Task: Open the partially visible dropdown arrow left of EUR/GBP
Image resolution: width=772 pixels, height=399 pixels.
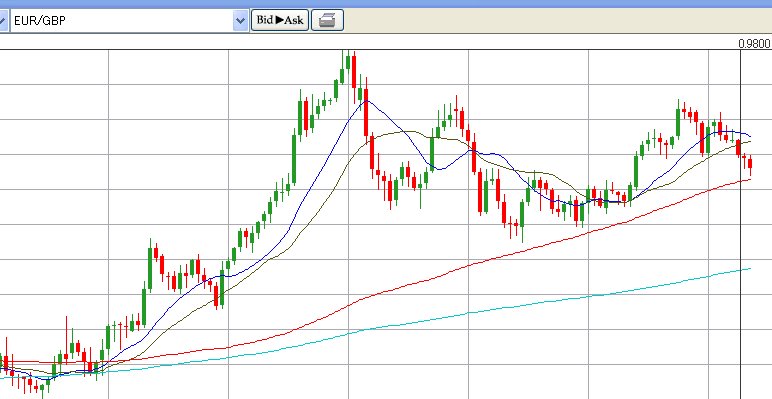Action: pyautogui.click(x=2, y=21)
